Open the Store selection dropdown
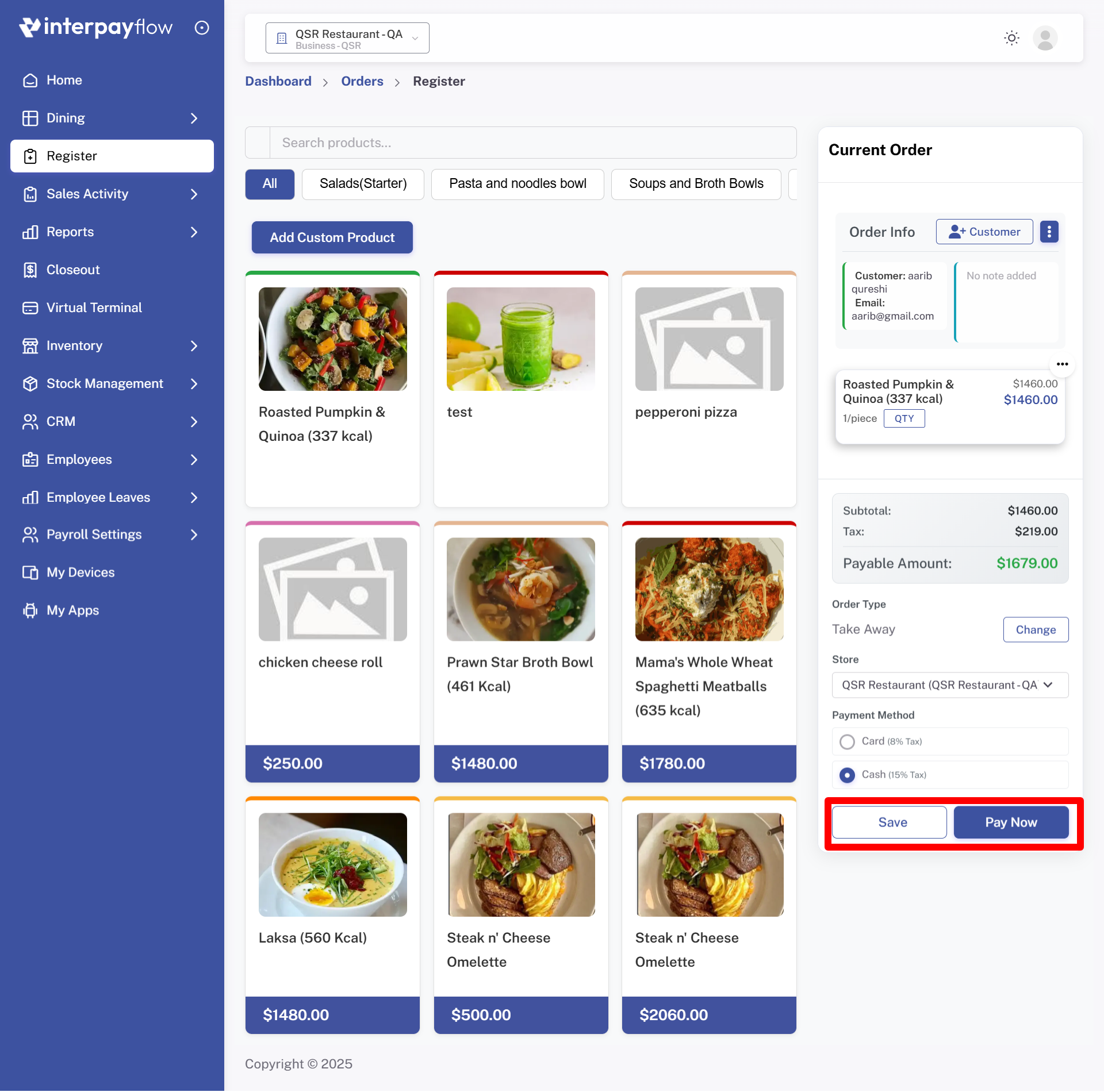The image size is (1104, 1092). pos(950,685)
